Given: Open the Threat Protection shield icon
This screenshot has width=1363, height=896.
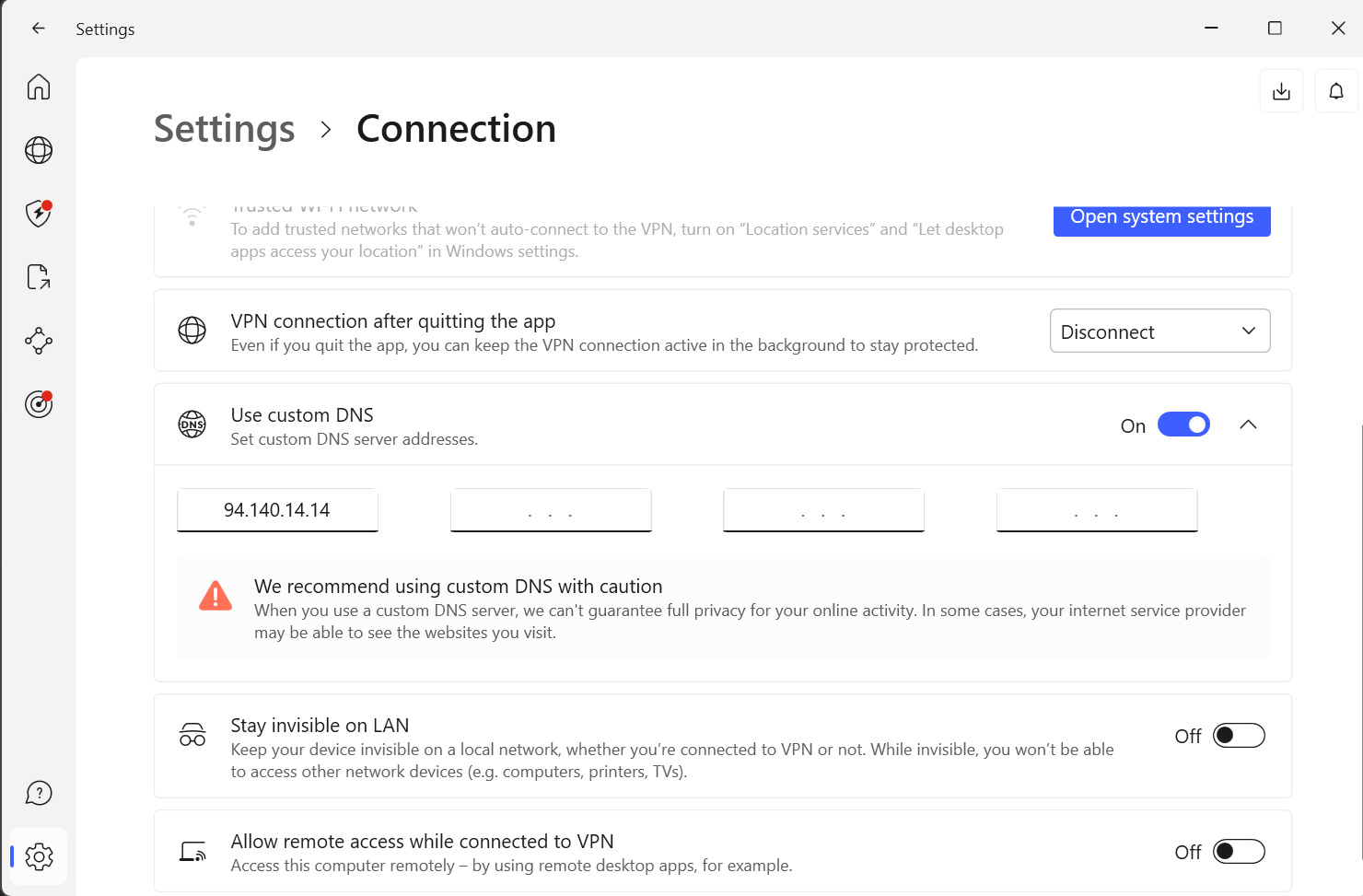Looking at the screenshot, I should coord(39,214).
